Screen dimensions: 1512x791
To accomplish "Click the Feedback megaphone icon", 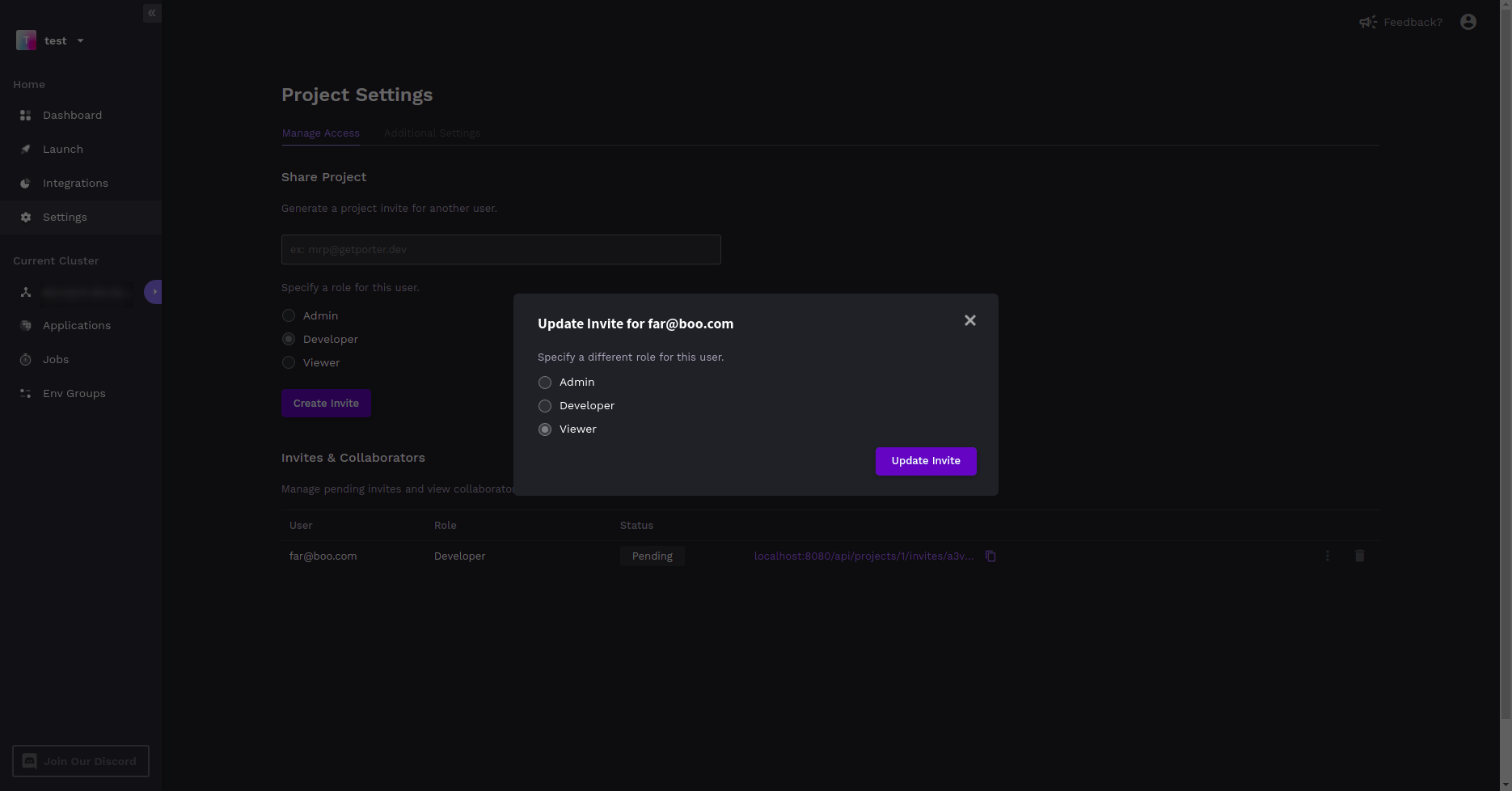I will pos(1367,22).
